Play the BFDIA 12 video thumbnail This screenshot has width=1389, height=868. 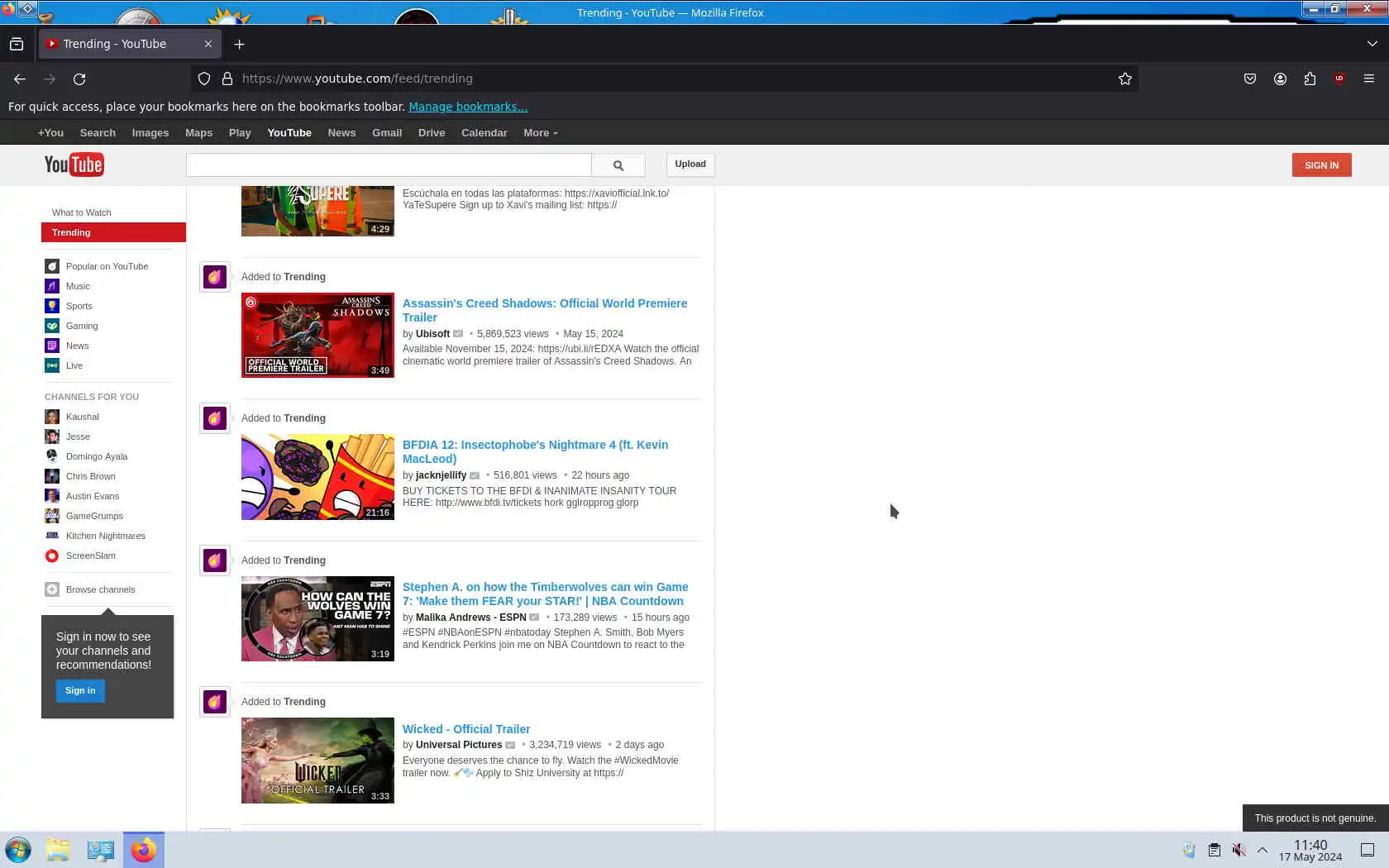[x=317, y=477]
